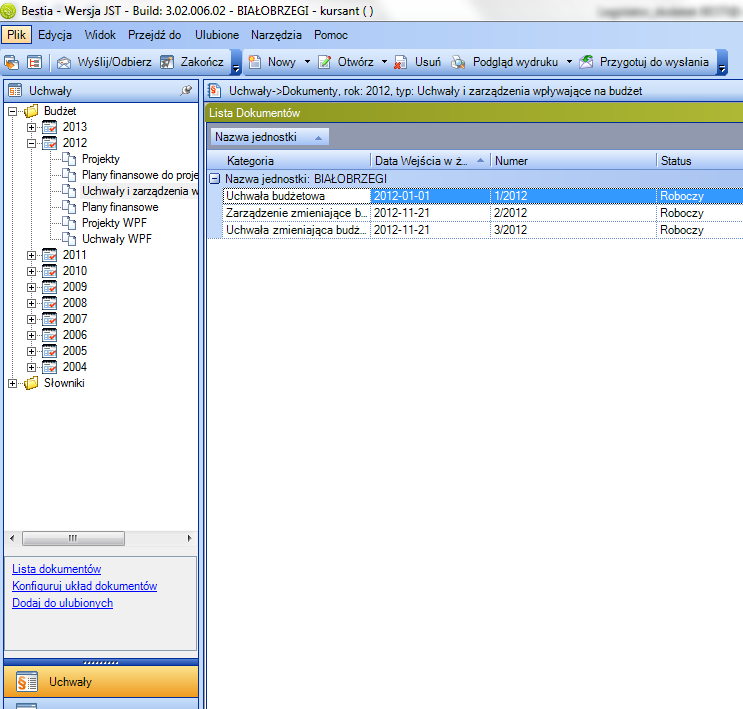Open the Podgląd wydruku dropdown arrow

click(569, 62)
